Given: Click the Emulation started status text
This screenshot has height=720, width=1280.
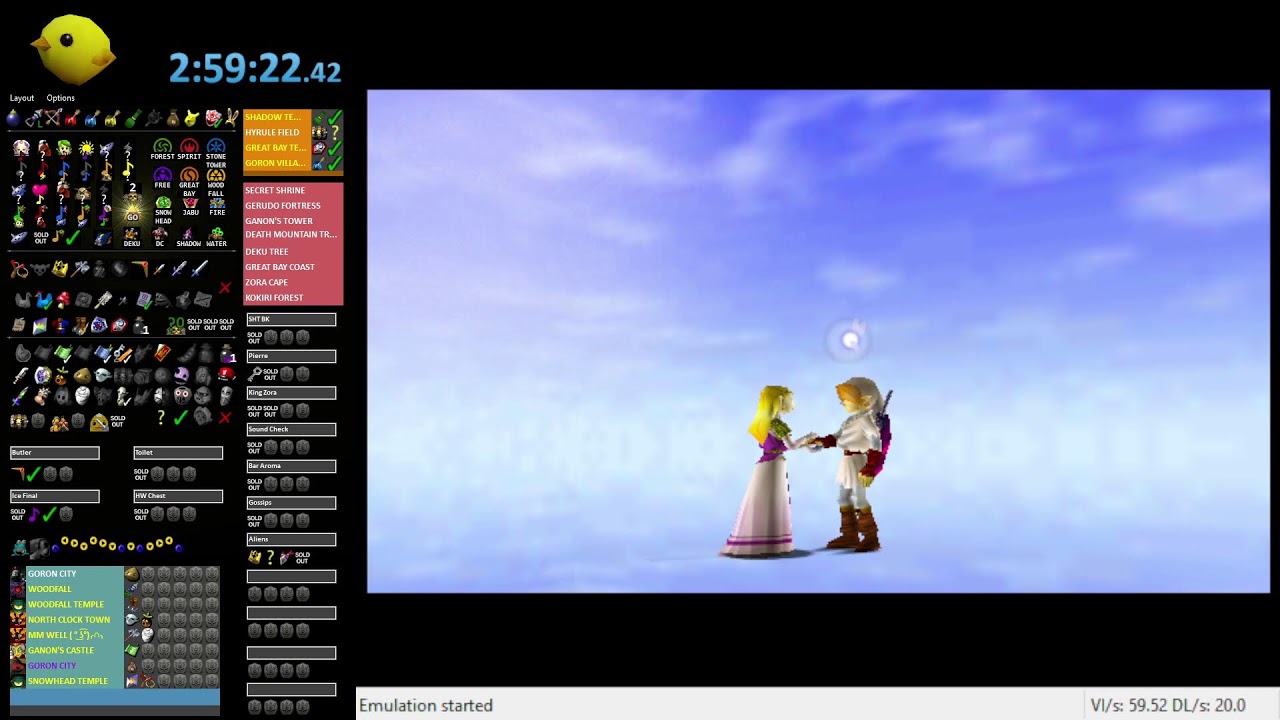Looking at the screenshot, I should point(426,705).
